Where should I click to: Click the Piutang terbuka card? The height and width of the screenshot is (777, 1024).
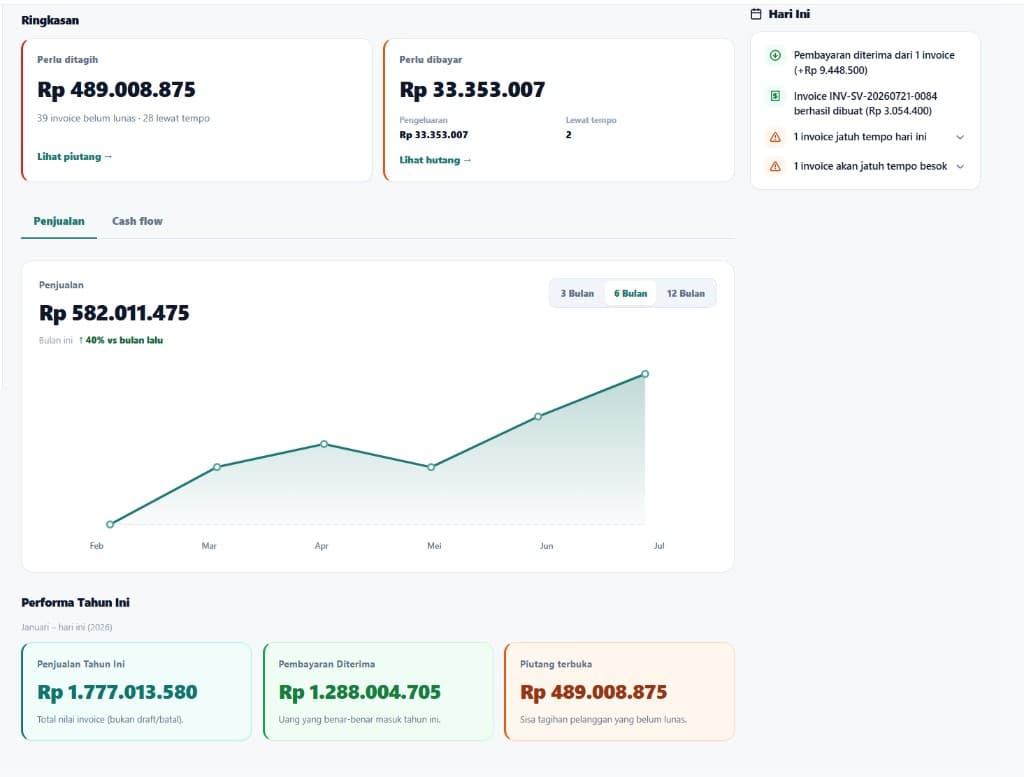coord(619,691)
